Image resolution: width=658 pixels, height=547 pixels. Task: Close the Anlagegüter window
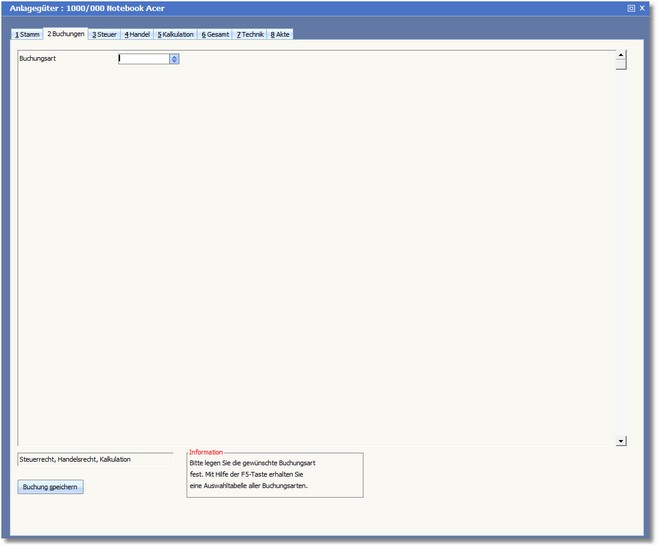click(643, 8)
